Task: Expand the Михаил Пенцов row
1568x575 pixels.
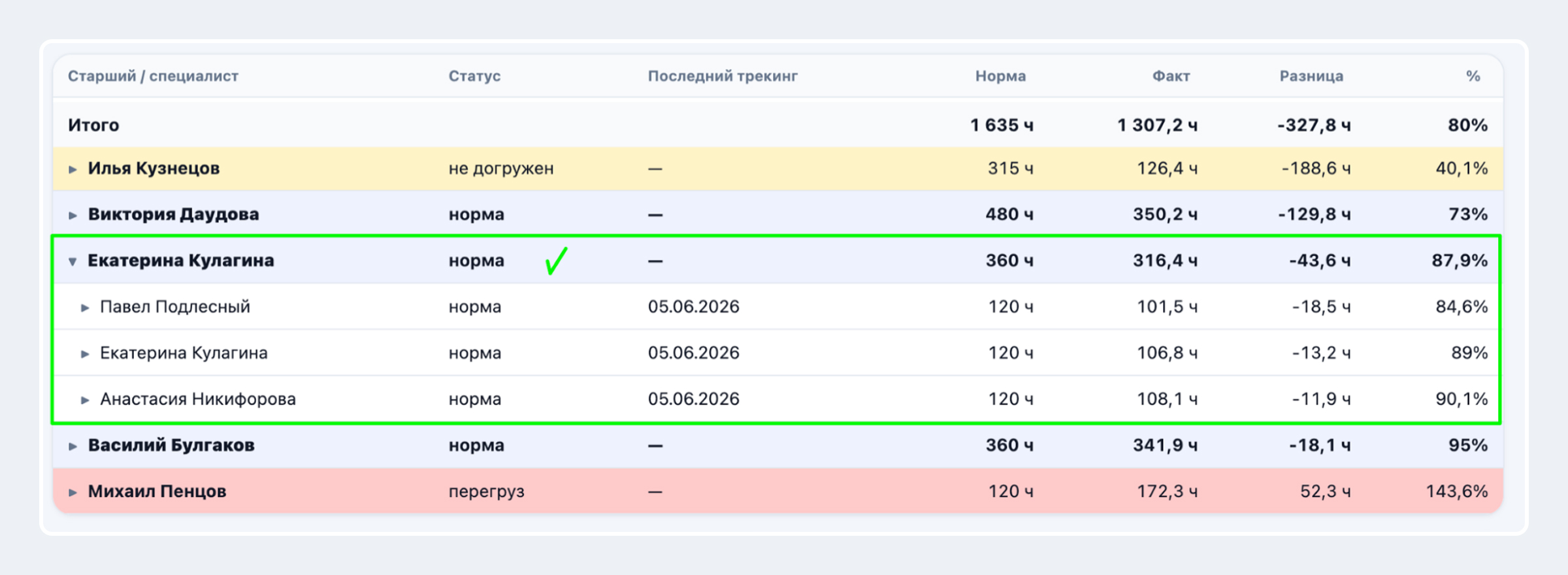Action: pyautogui.click(x=73, y=492)
